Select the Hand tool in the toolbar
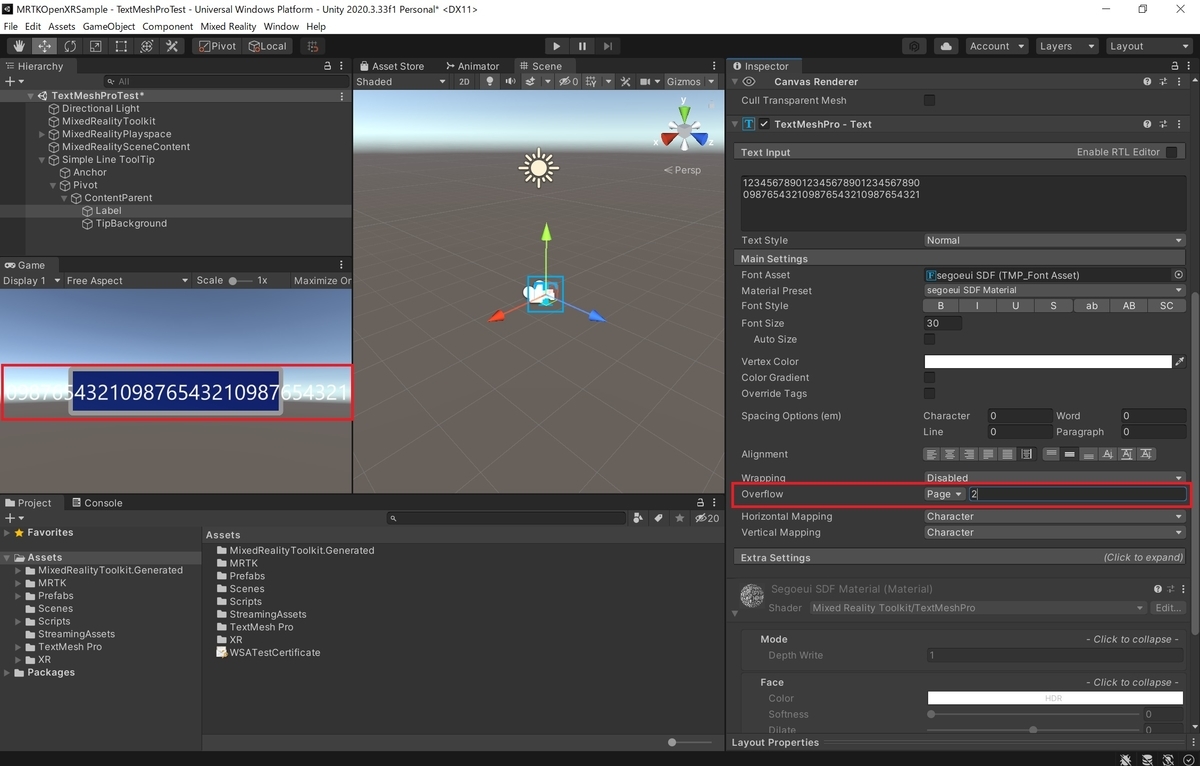The image size is (1200, 766). click(19, 46)
